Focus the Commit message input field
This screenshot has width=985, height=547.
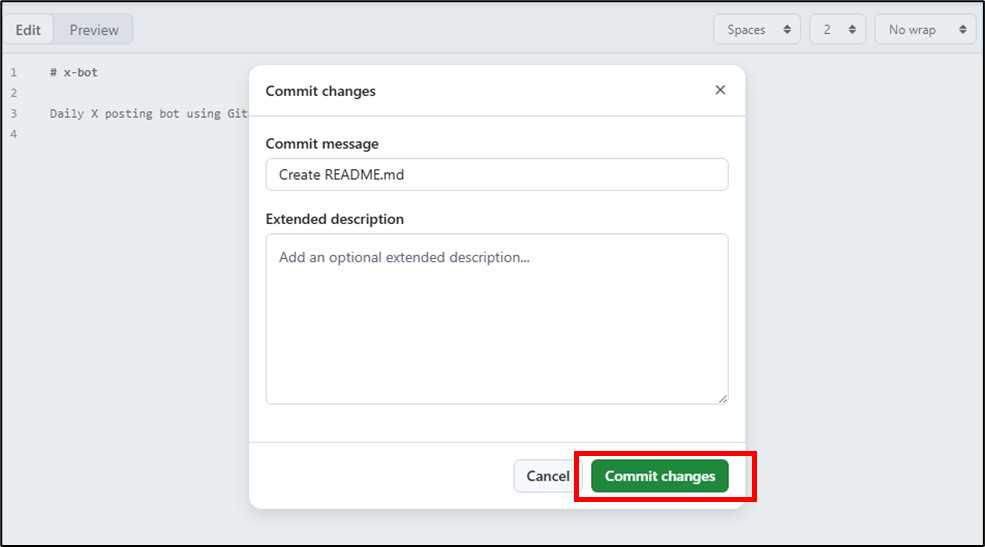pos(496,174)
